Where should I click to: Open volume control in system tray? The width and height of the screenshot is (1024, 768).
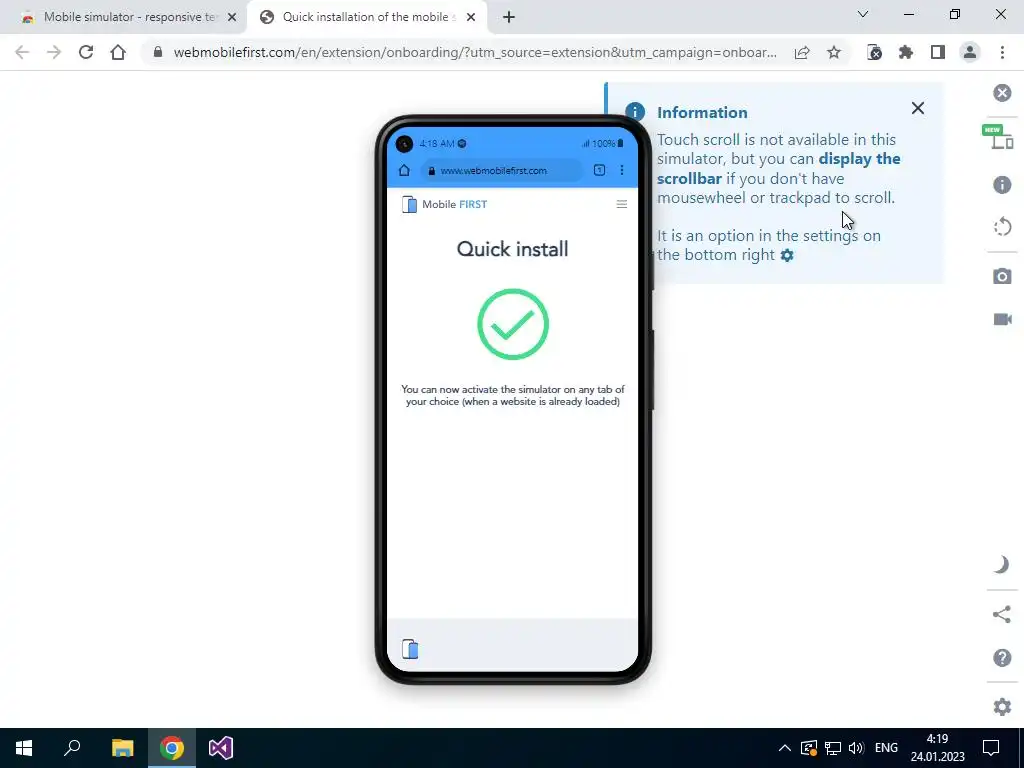tap(856, 748)
